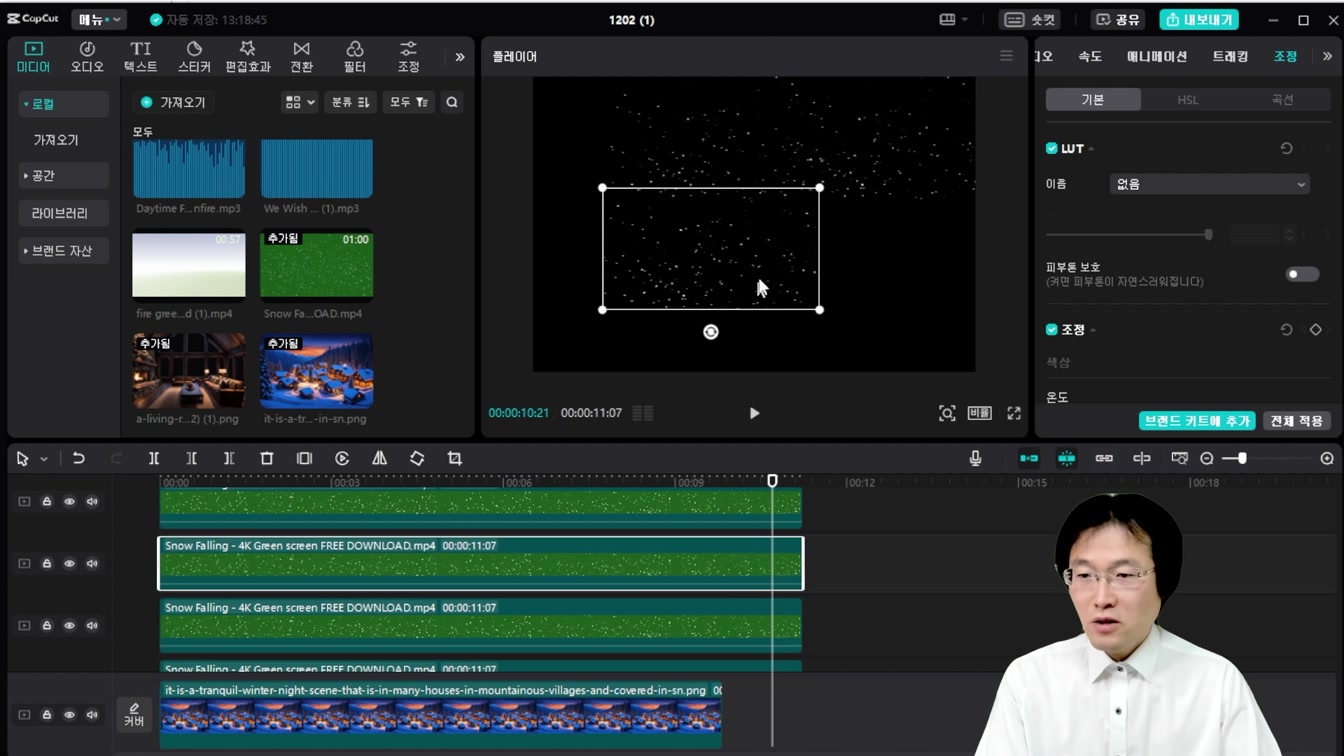Viewport: 1344px width, 756px height.
Task: Open the 오디오 audio tab
Action: coord(87,57)
